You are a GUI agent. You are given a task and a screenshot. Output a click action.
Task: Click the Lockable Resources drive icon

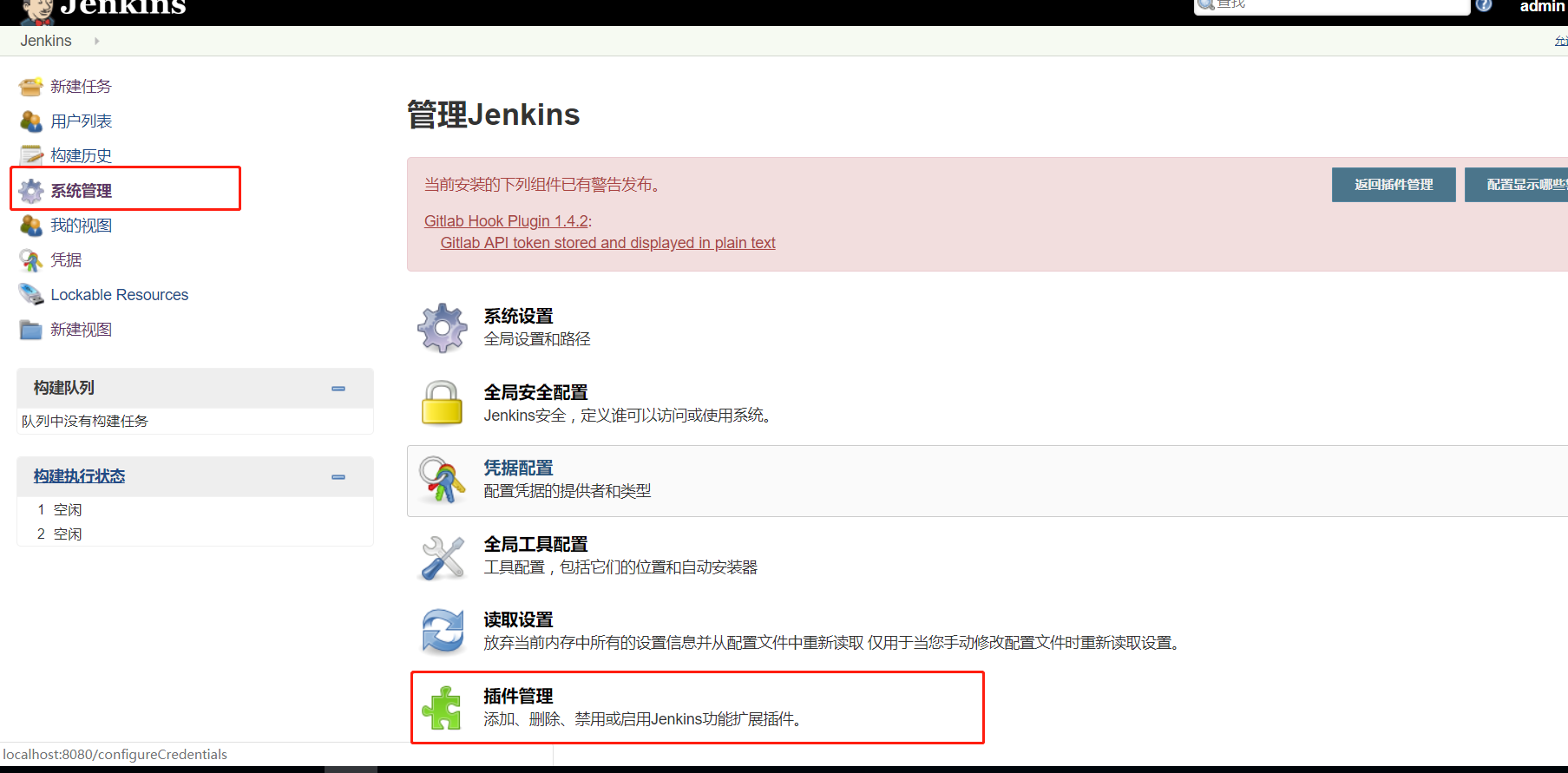(31, 294)
